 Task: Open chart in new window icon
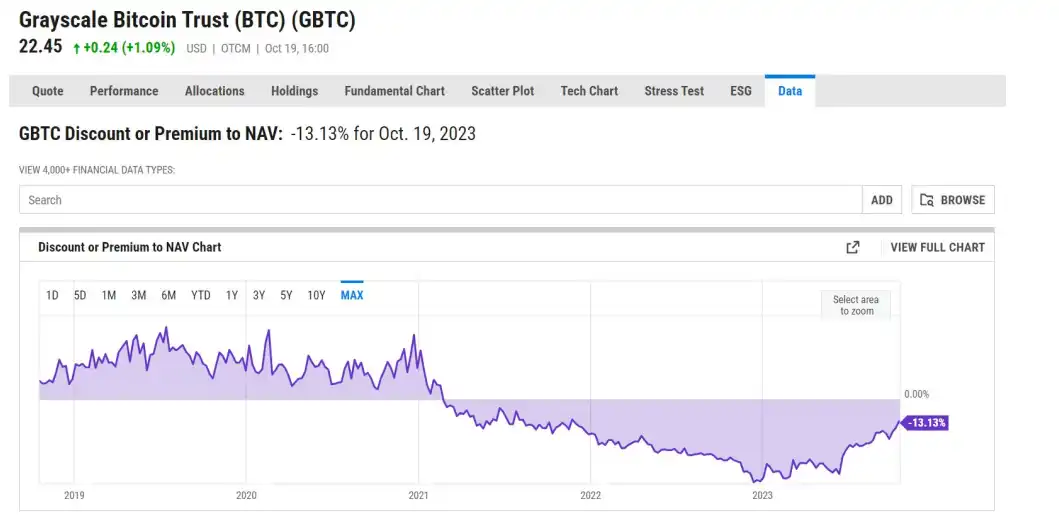[x=852, y=247]
